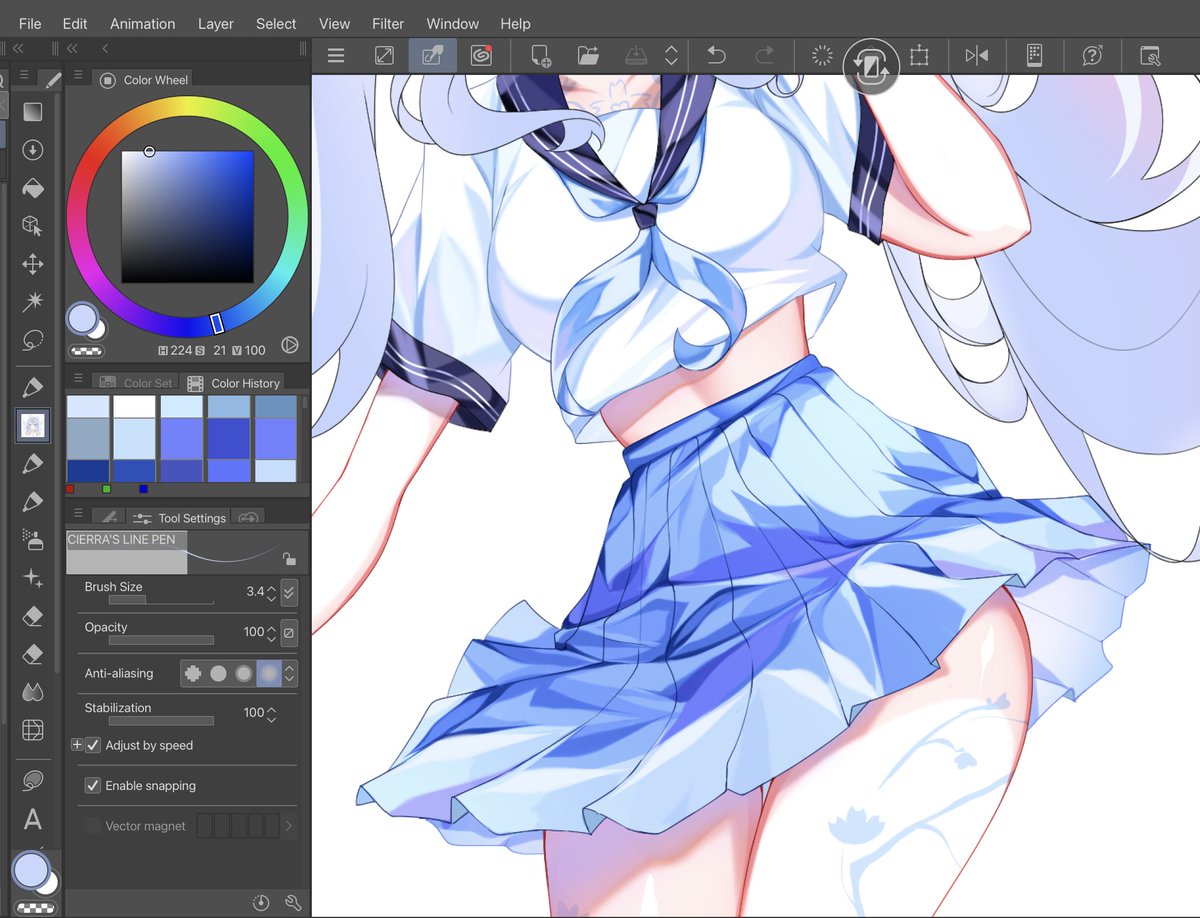1200x918 pixels.
Task: Select the strongest Anti-aliasing level
Action: 268,673
